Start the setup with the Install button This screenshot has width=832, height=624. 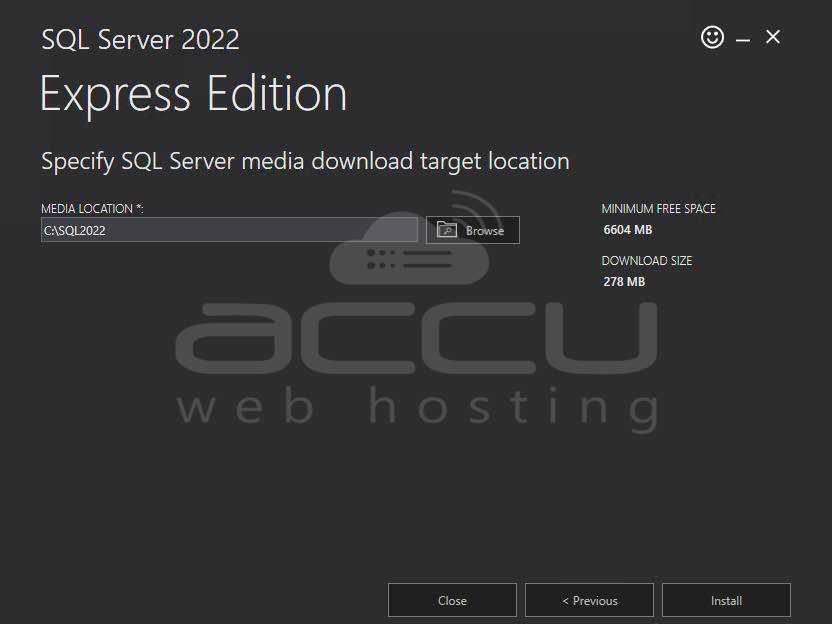tap(726, 600)
